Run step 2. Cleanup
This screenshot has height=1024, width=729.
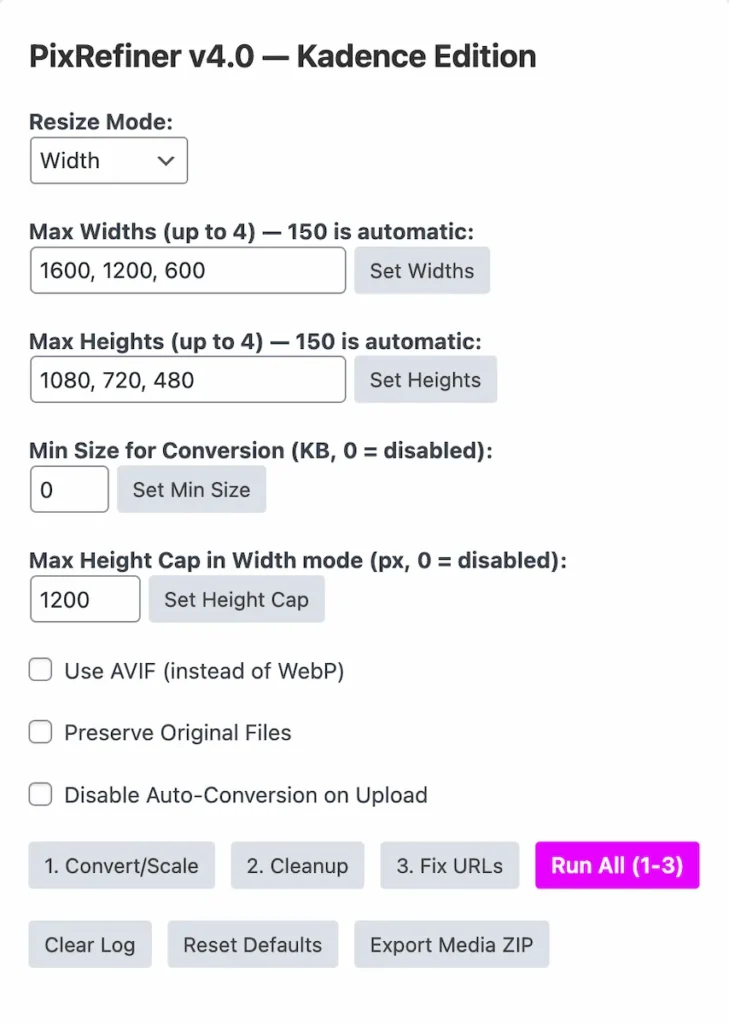point(297,866)
